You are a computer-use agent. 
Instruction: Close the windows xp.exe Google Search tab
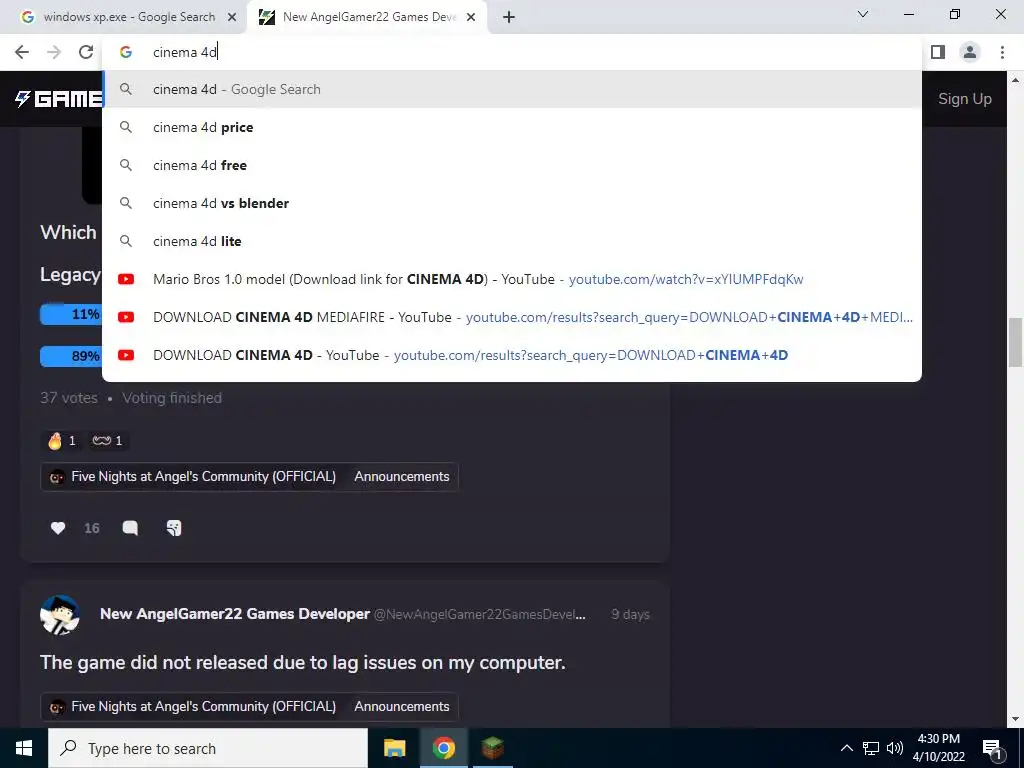pos(232,17)
